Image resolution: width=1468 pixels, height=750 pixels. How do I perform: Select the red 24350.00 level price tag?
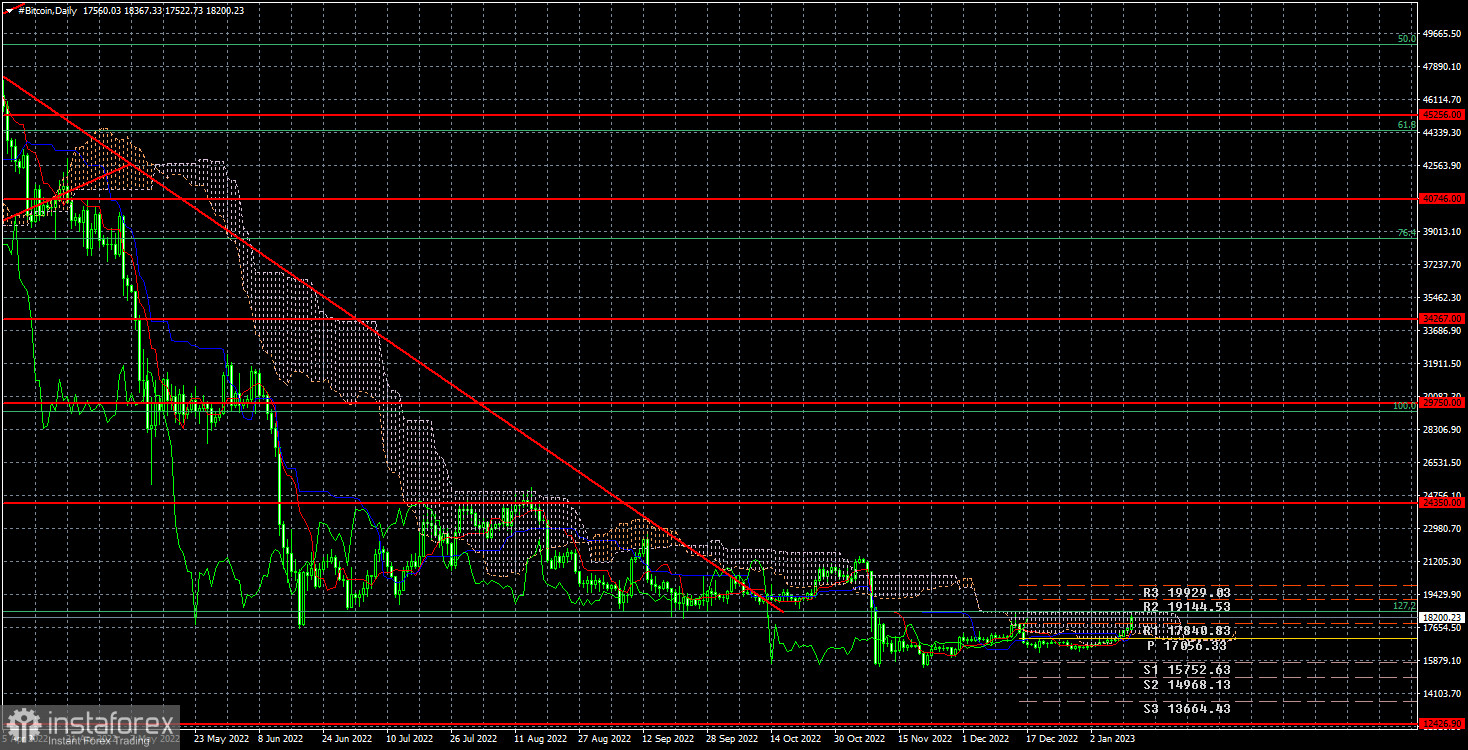click(x=1442, y=503)
